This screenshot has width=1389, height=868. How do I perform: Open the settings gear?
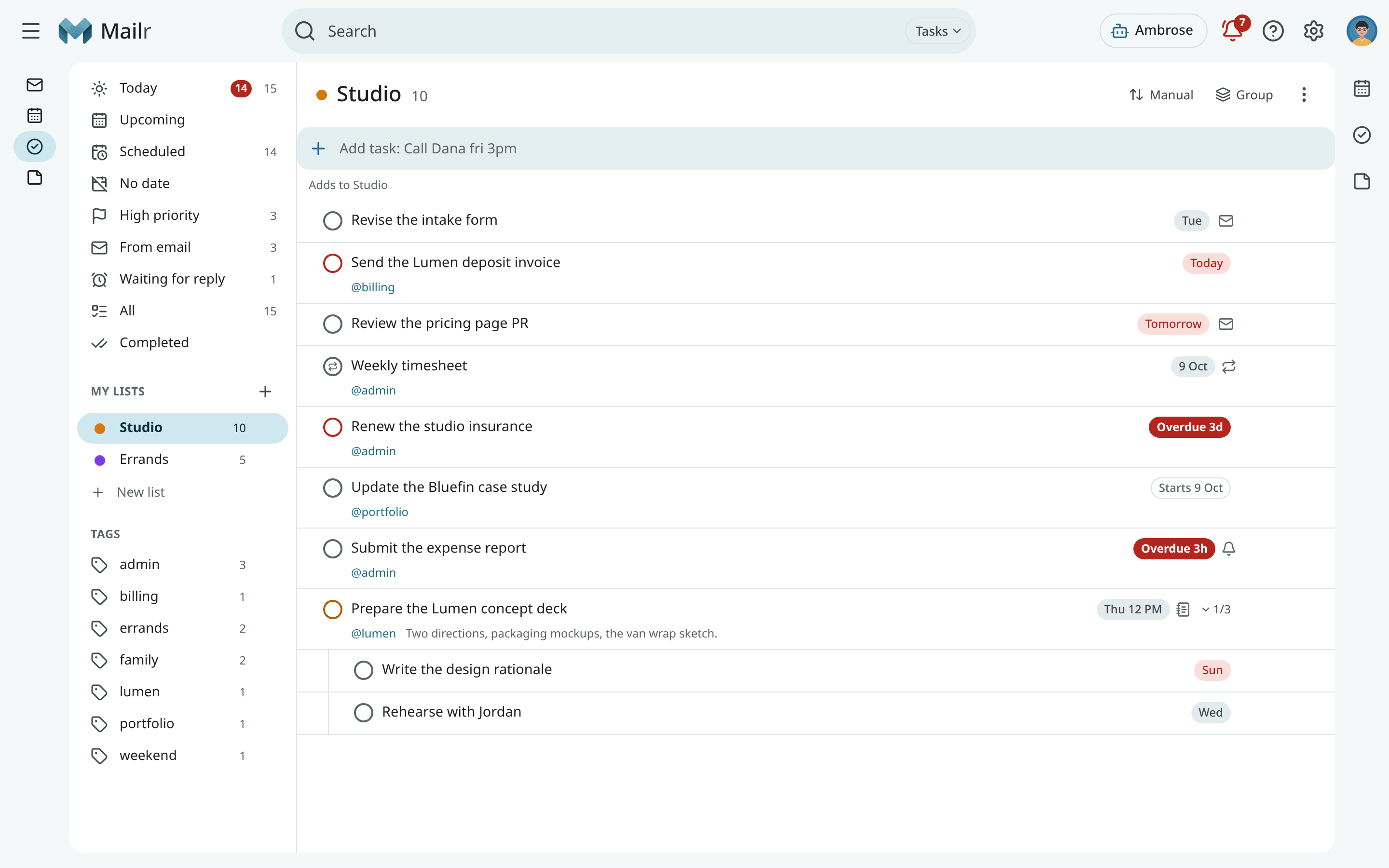[x=1313, y=31]
